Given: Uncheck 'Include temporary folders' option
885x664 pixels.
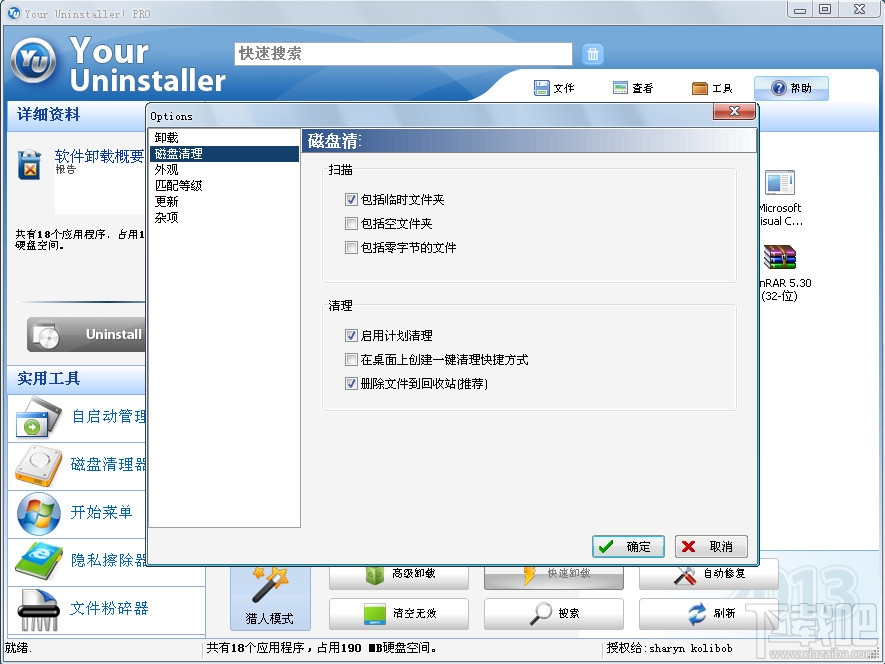Looking at the screenshot, I should coord(352,199).
